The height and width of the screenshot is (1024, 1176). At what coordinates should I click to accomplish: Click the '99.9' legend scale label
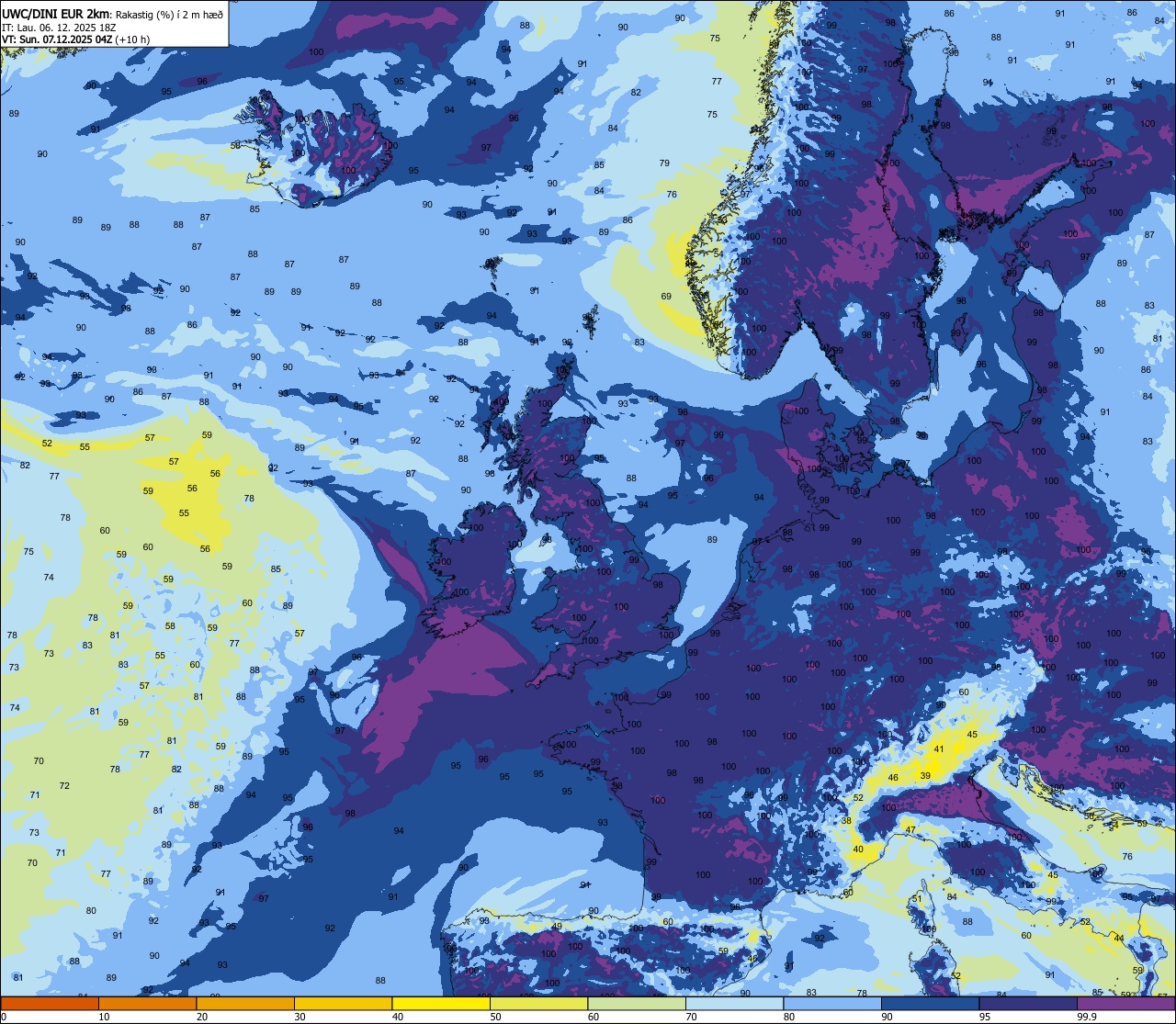[1088, 1017]
